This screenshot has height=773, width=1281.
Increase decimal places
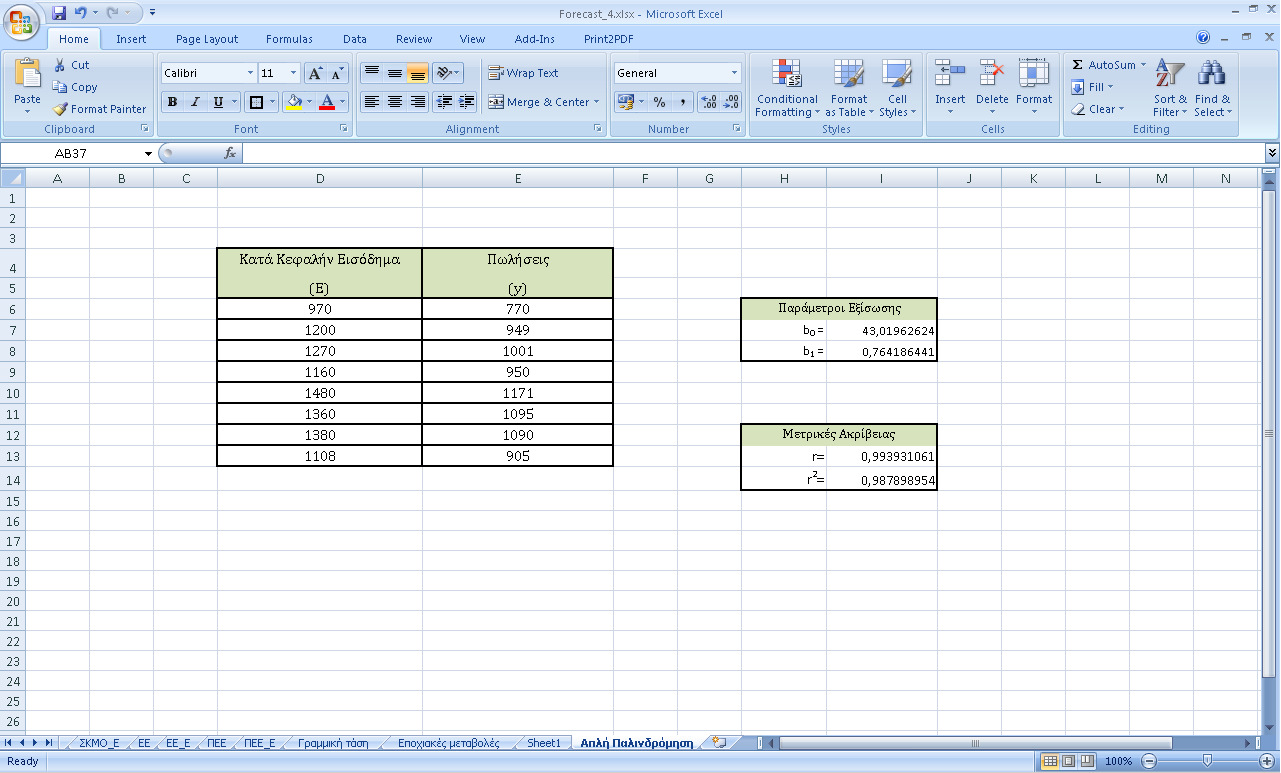[709, 102]
